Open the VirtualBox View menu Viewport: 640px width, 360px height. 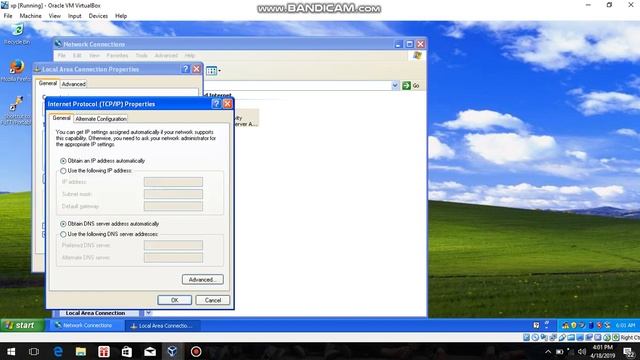coord(55,16)
